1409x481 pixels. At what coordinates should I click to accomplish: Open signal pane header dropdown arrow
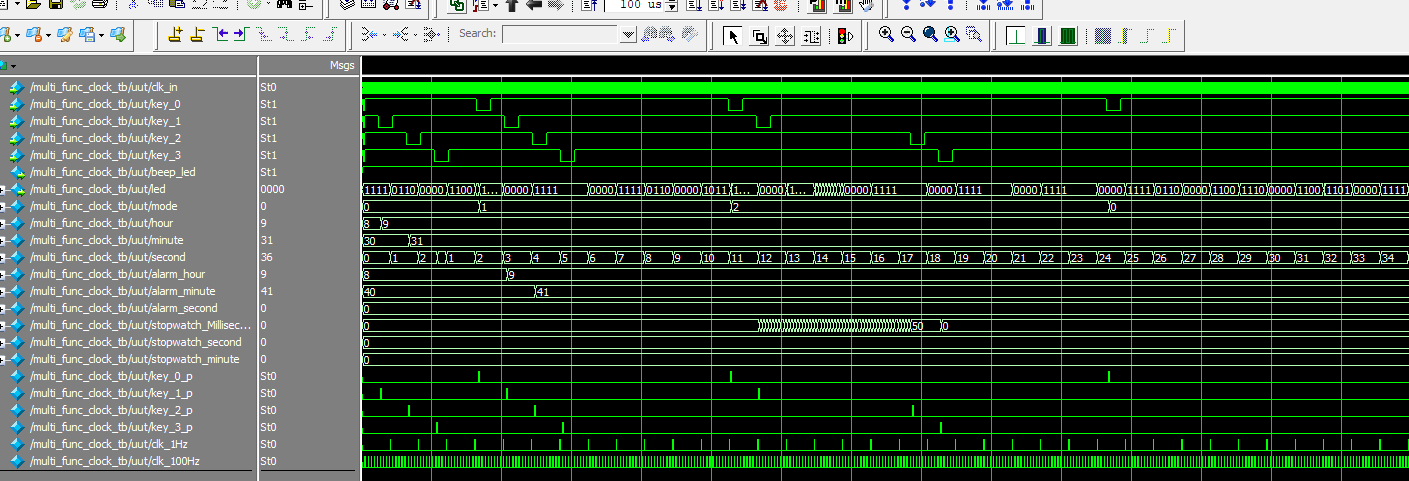click(13, 65)
